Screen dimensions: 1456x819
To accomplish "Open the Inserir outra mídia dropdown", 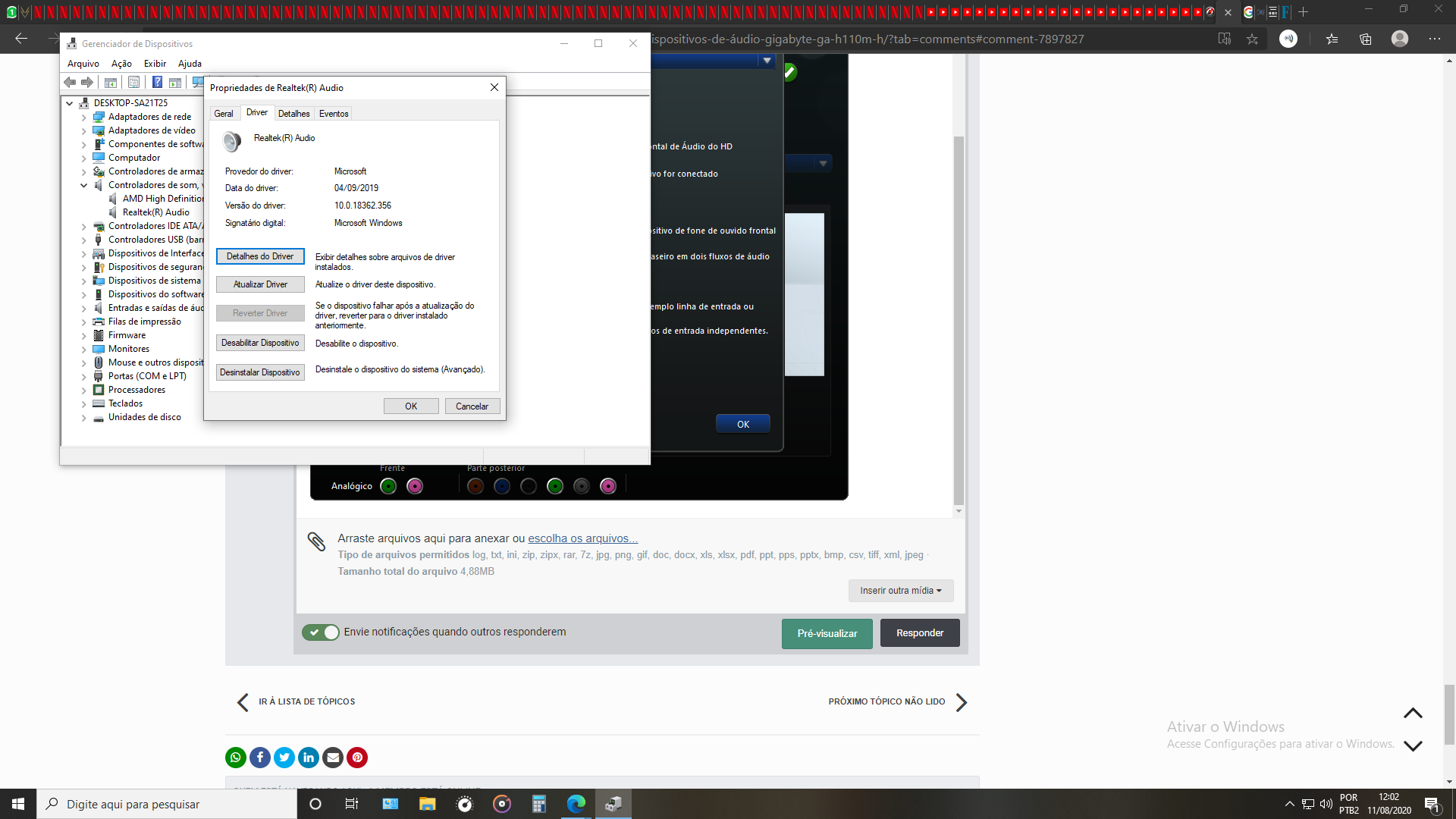I will tap(901, 591).
